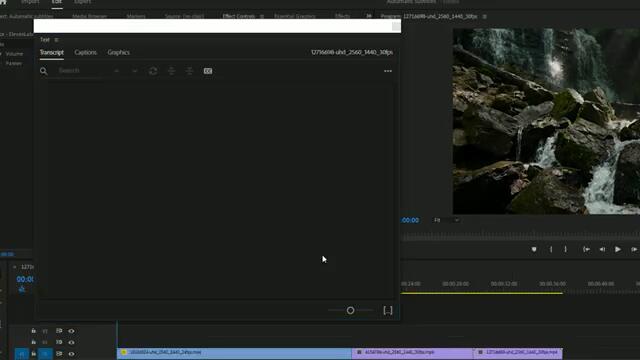
Task: Open the Source monitor panel tab
Action: pyautogui.click(x=184, y=16)
